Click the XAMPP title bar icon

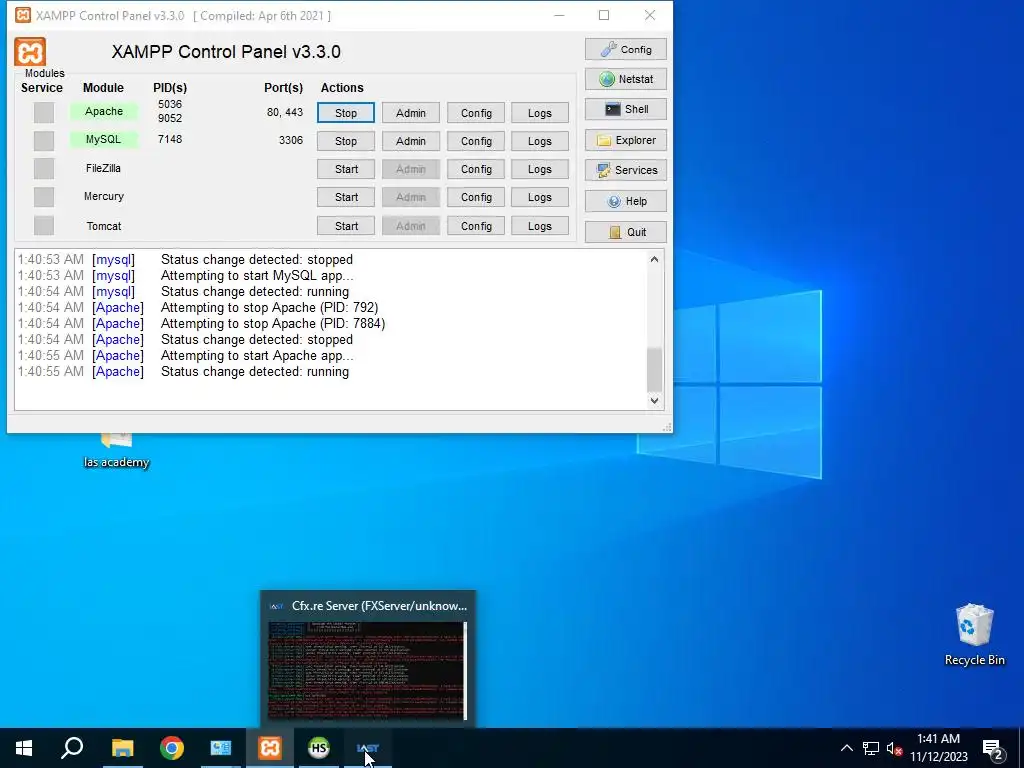tap(23, 15)
